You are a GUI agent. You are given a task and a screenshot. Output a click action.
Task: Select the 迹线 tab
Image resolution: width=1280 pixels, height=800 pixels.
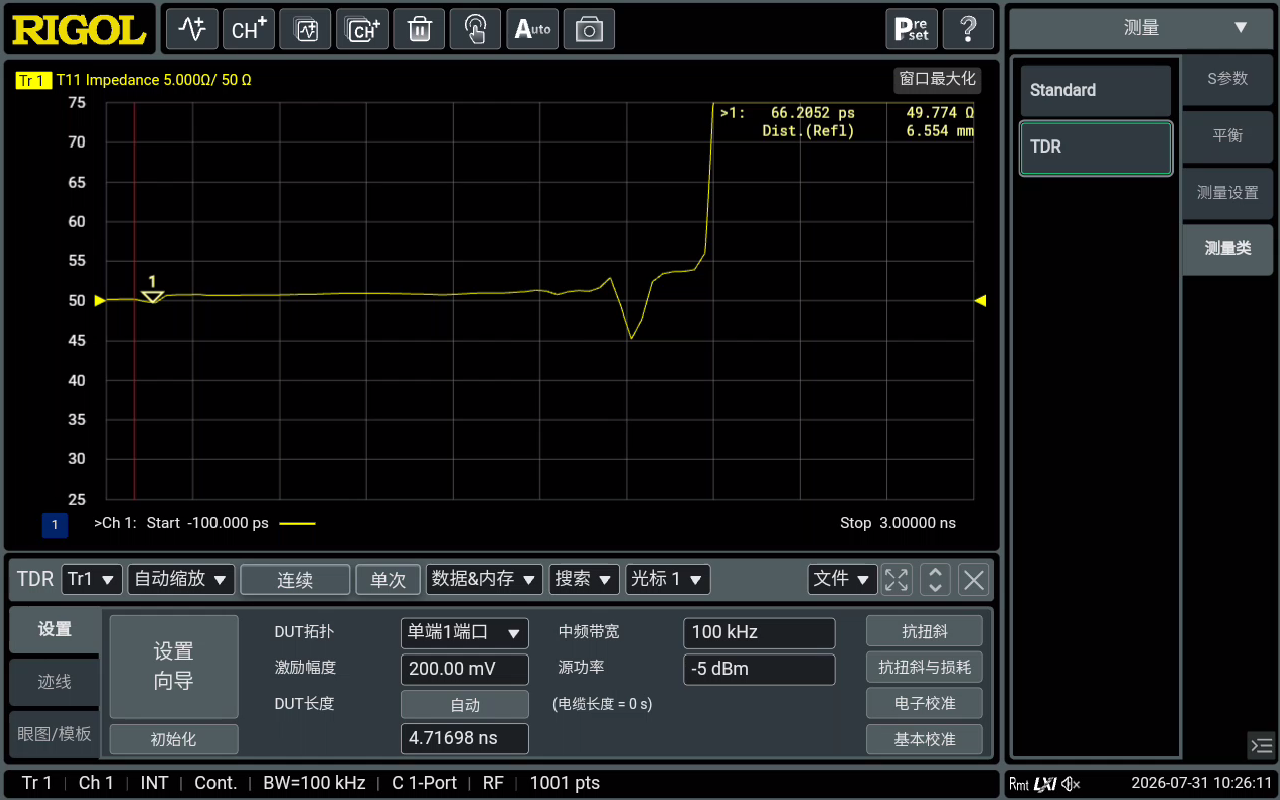[x=55, y=682]
